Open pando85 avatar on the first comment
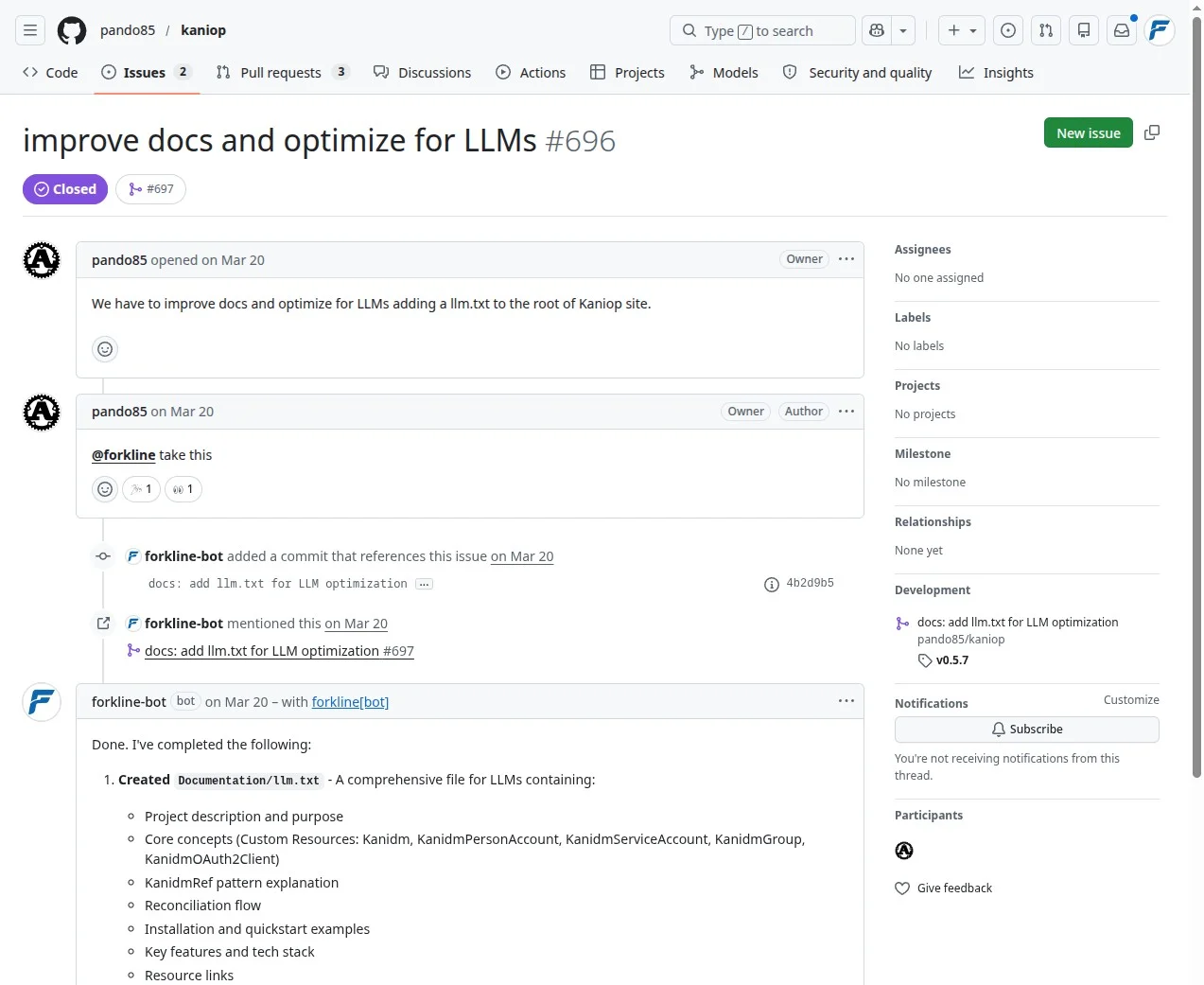Screen dimensions: 1204x985 (x=42, y=260)
